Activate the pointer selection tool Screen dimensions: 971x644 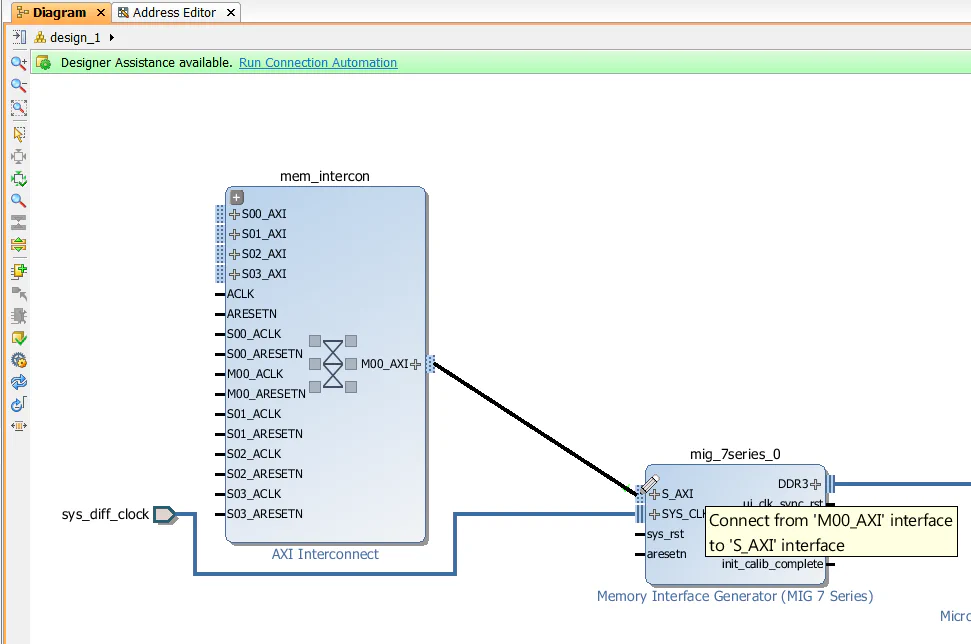tap(18, 131)
